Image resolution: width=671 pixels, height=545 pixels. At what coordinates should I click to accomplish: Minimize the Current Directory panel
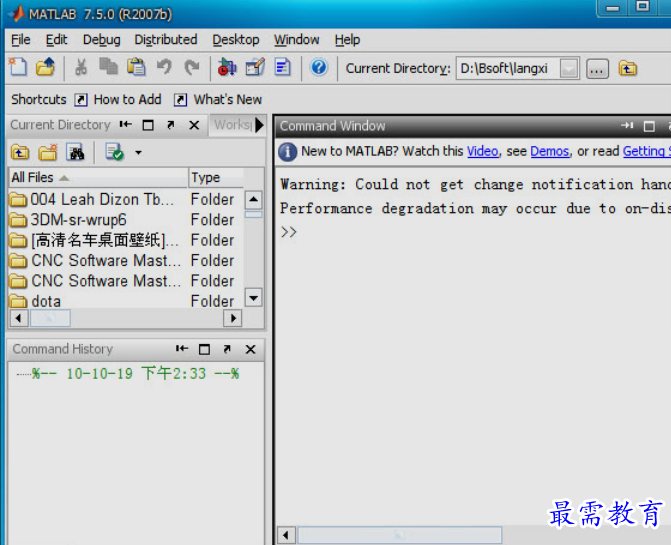click(125, 124)
